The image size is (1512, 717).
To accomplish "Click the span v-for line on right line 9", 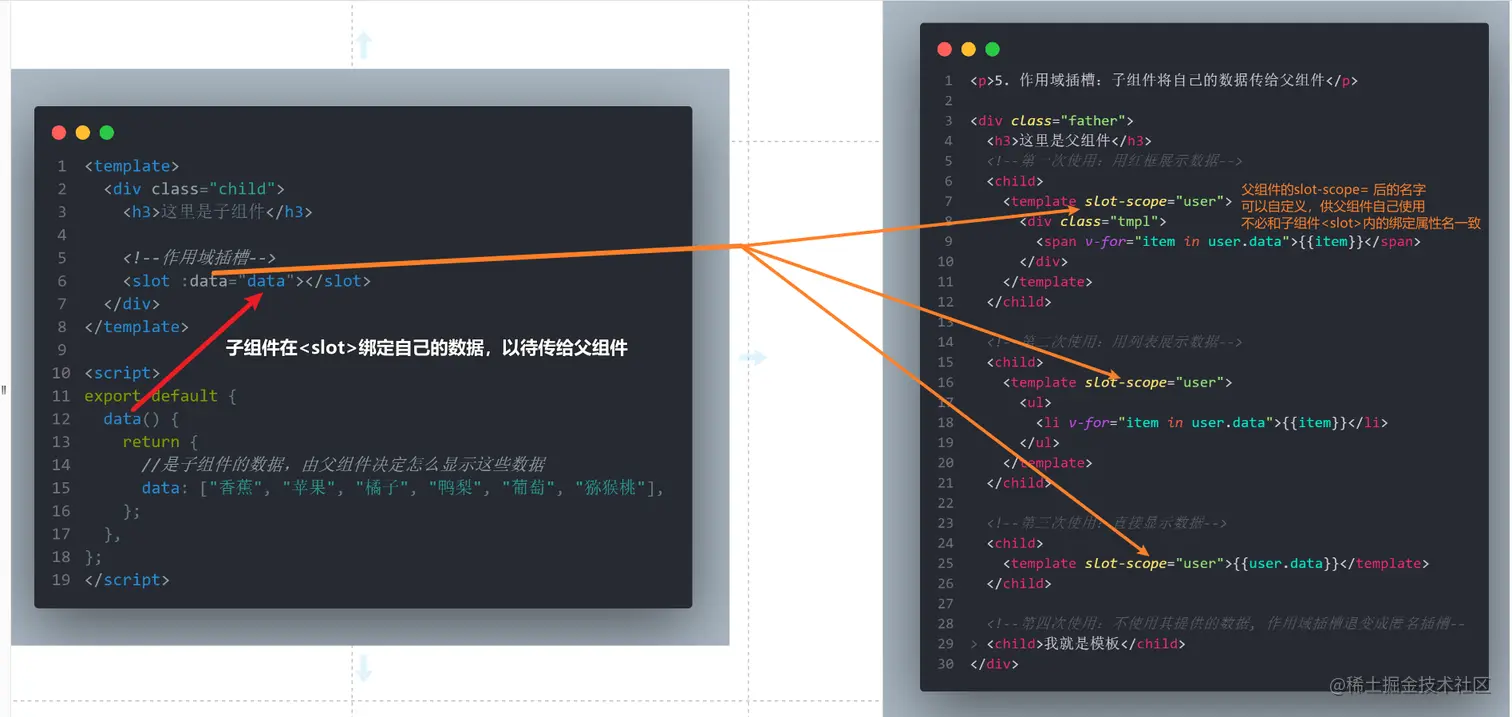I will click(1228, 241).
